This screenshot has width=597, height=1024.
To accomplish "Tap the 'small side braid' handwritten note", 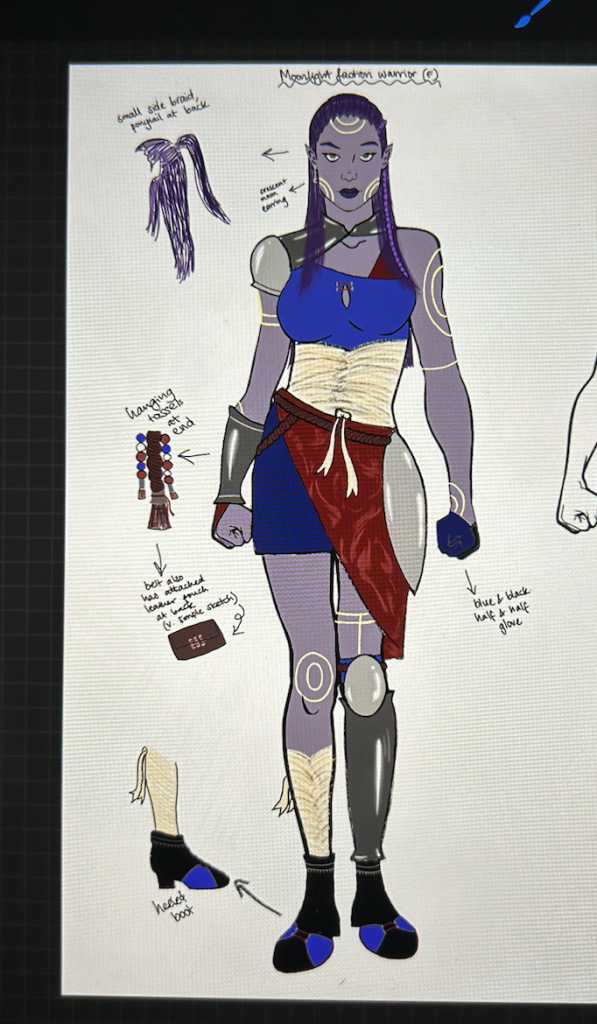I will click(163, 110).
